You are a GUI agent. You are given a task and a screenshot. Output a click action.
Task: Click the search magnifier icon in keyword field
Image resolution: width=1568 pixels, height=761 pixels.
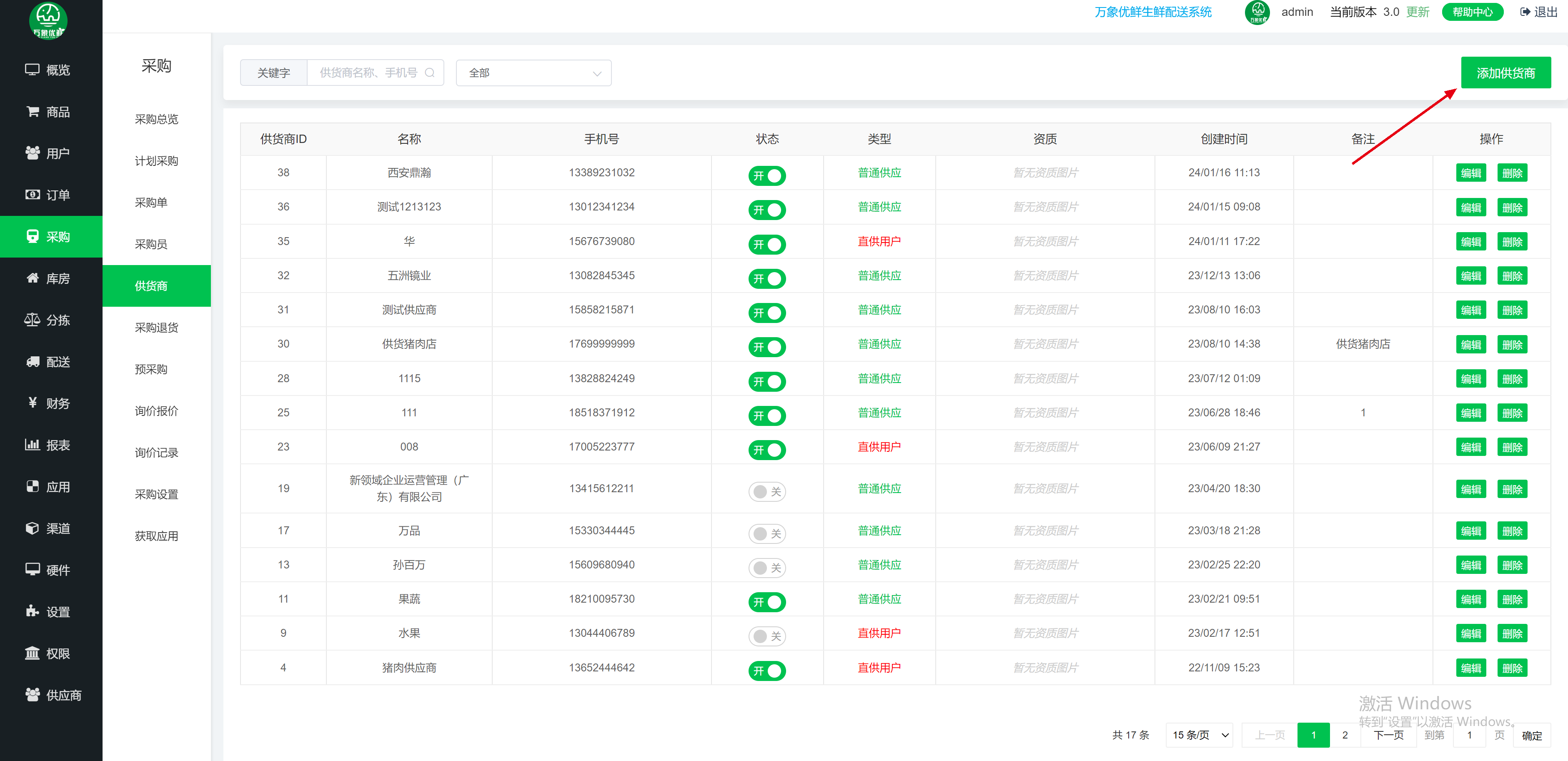tap(430, 73)
